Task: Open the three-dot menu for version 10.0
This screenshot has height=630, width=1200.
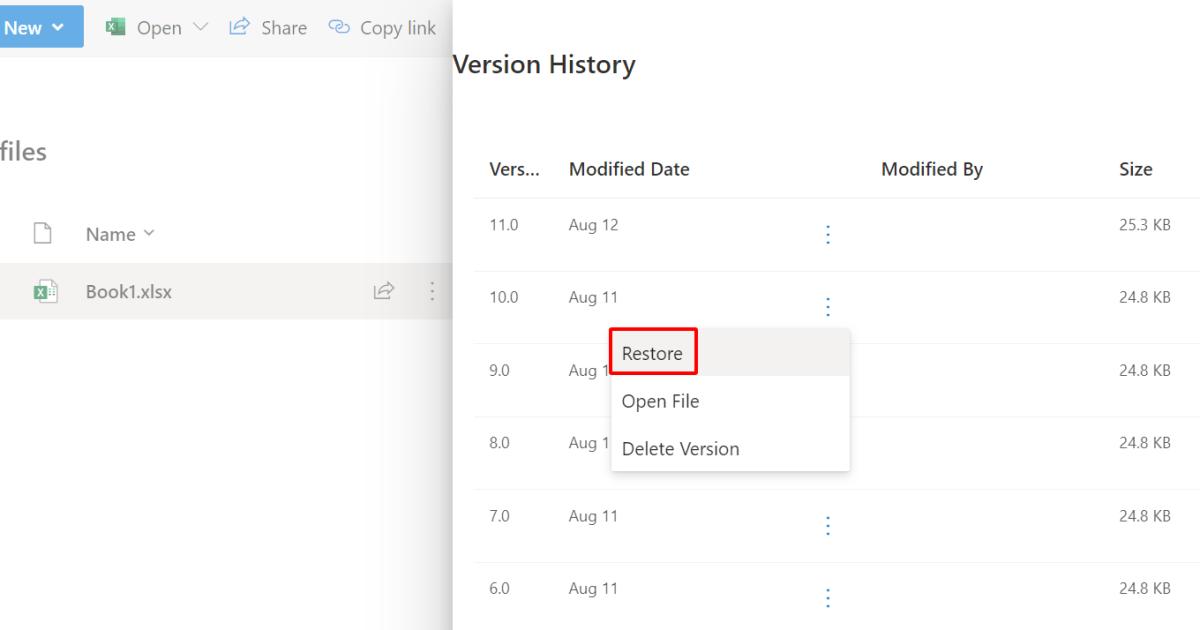Action: 827,307
